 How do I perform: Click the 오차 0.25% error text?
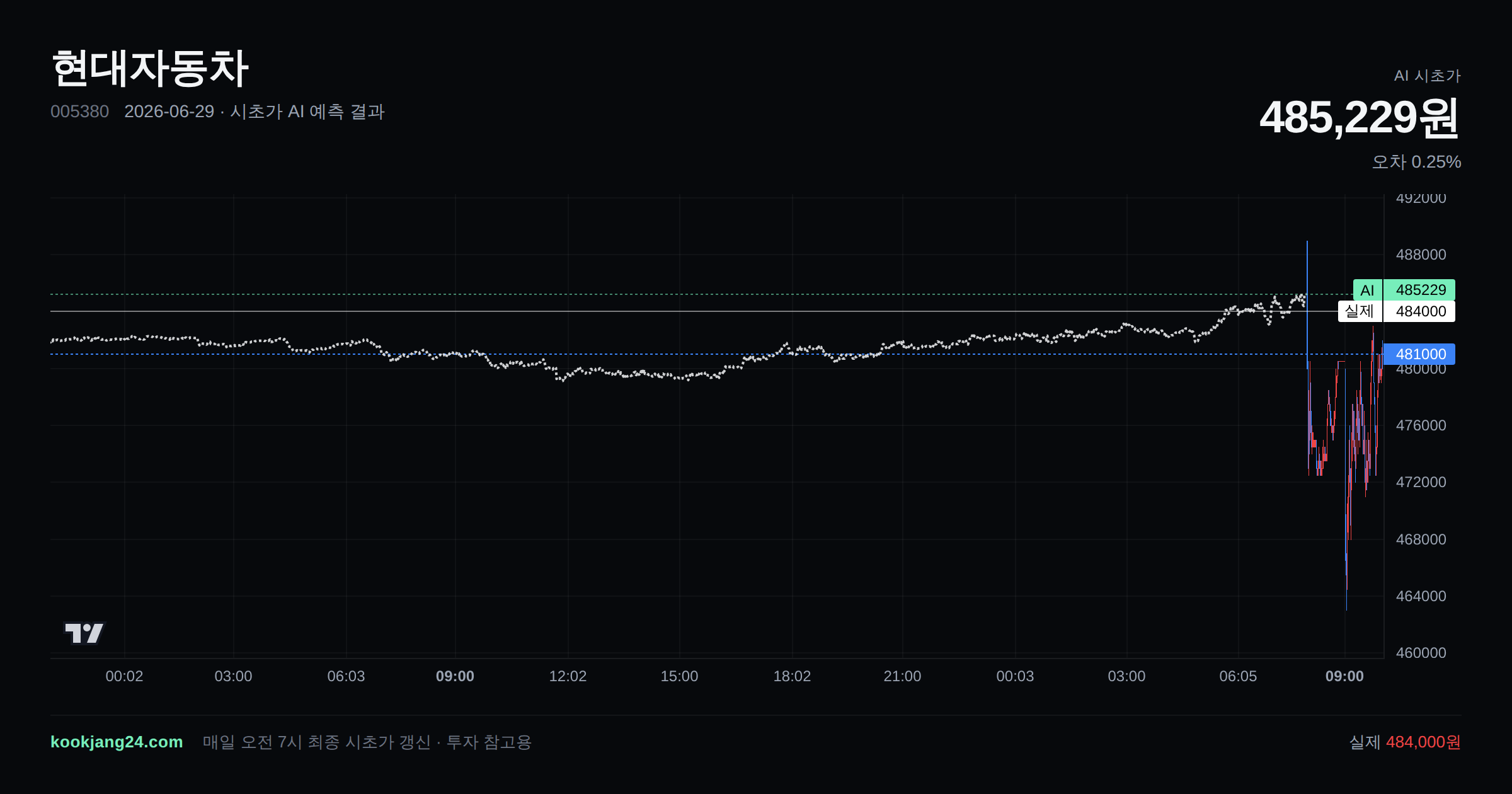(x=1416, y=162)
